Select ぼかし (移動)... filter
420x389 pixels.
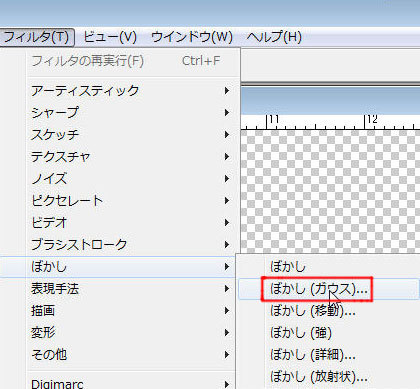coord(329,311)
